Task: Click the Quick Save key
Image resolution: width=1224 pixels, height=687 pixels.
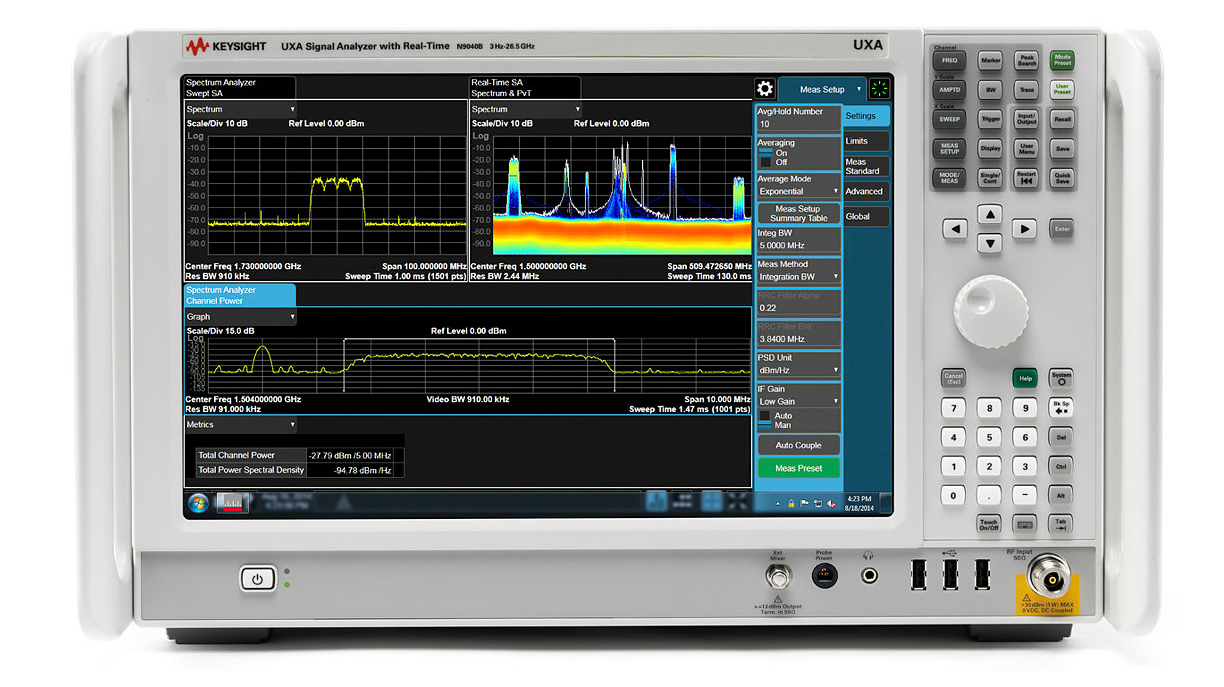Action: click(x=1061, y=176)
